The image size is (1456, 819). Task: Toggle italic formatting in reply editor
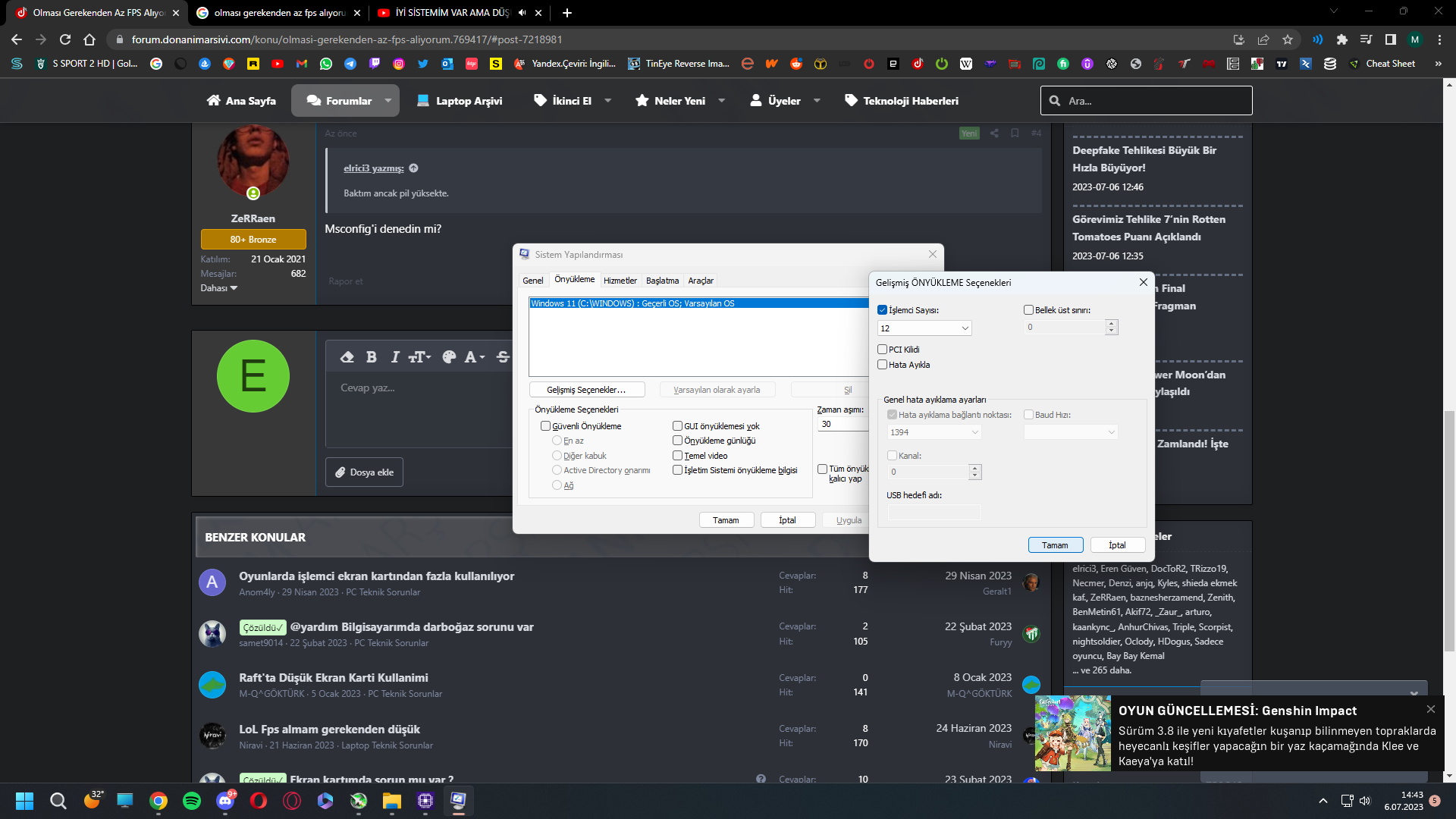[395, 357]
